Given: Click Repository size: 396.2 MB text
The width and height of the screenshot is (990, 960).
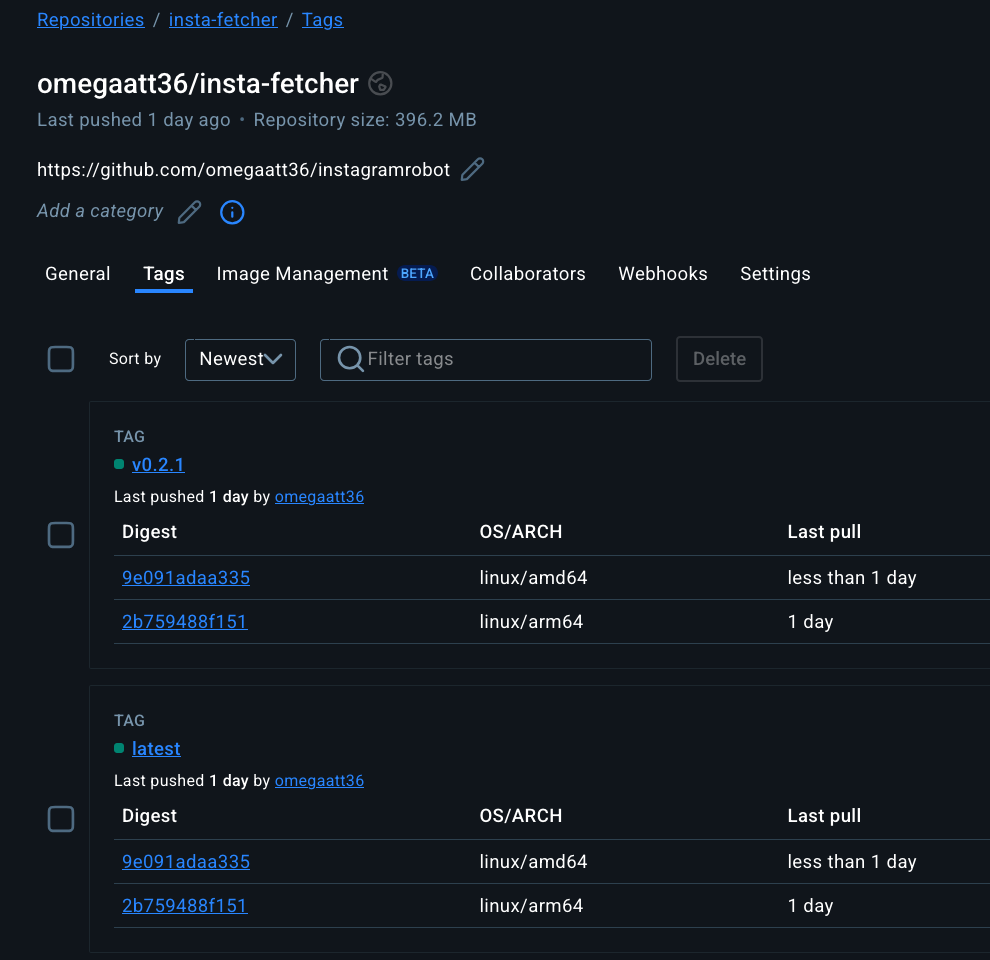Looking at the screenshot, I should (365, 120).
